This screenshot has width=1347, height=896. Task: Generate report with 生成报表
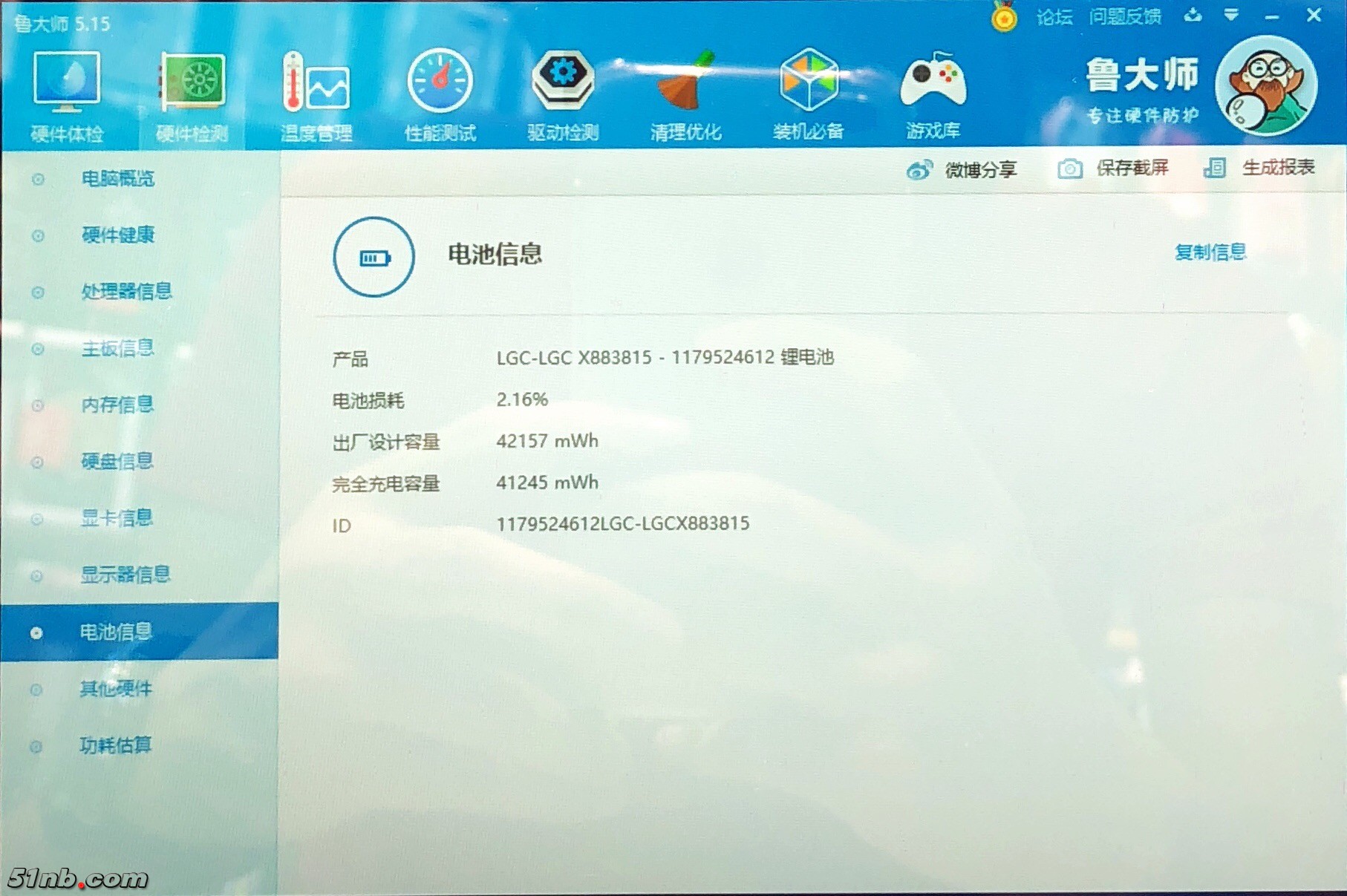pos(1259,168)
